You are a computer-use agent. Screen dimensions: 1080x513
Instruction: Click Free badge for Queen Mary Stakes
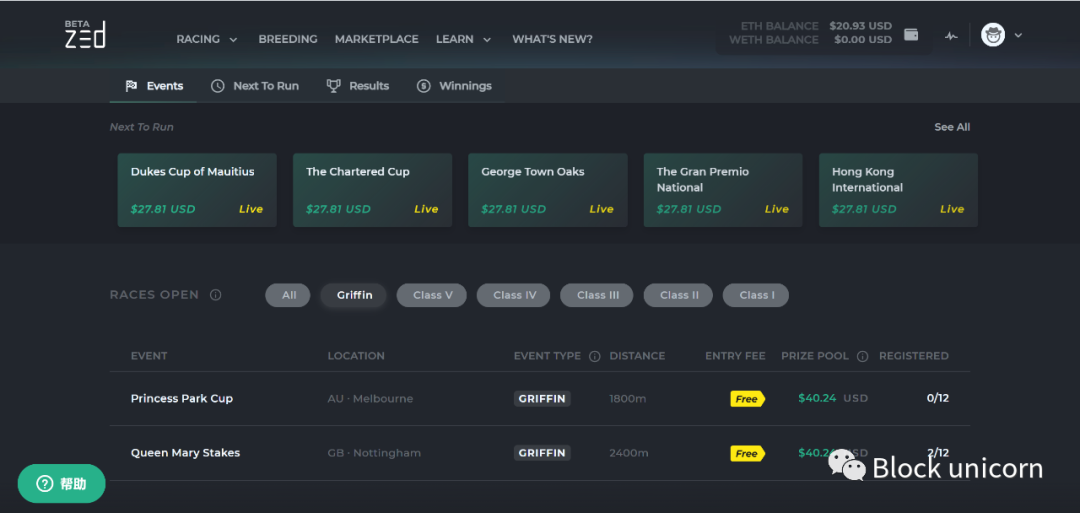[747, 453]
